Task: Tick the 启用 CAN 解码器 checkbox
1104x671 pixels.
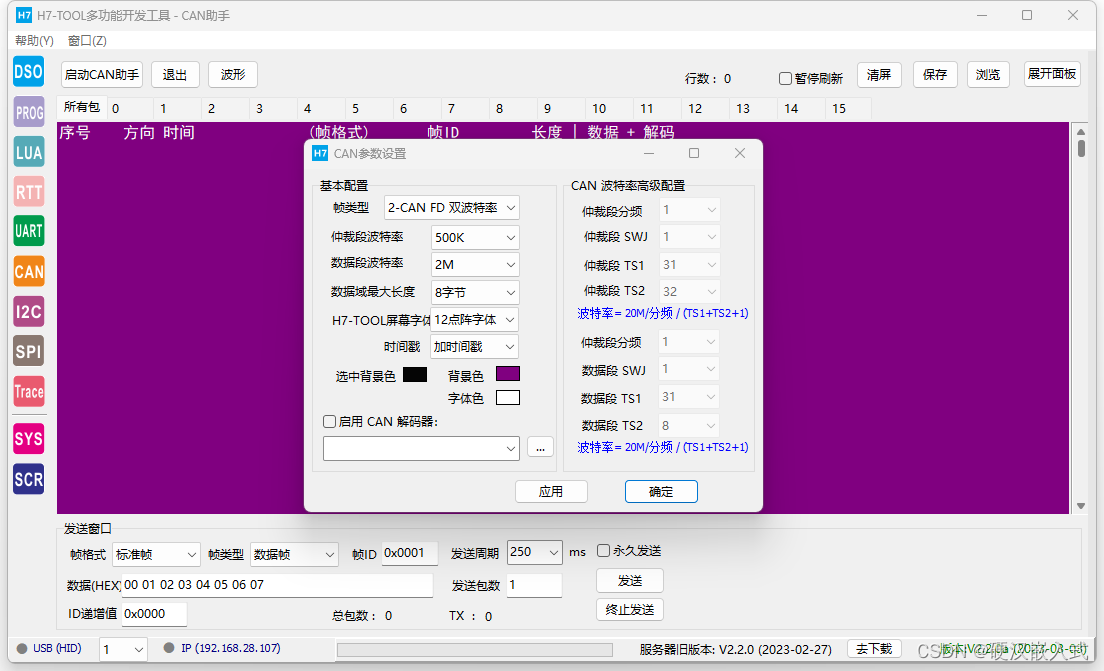Action: point(330,422)
